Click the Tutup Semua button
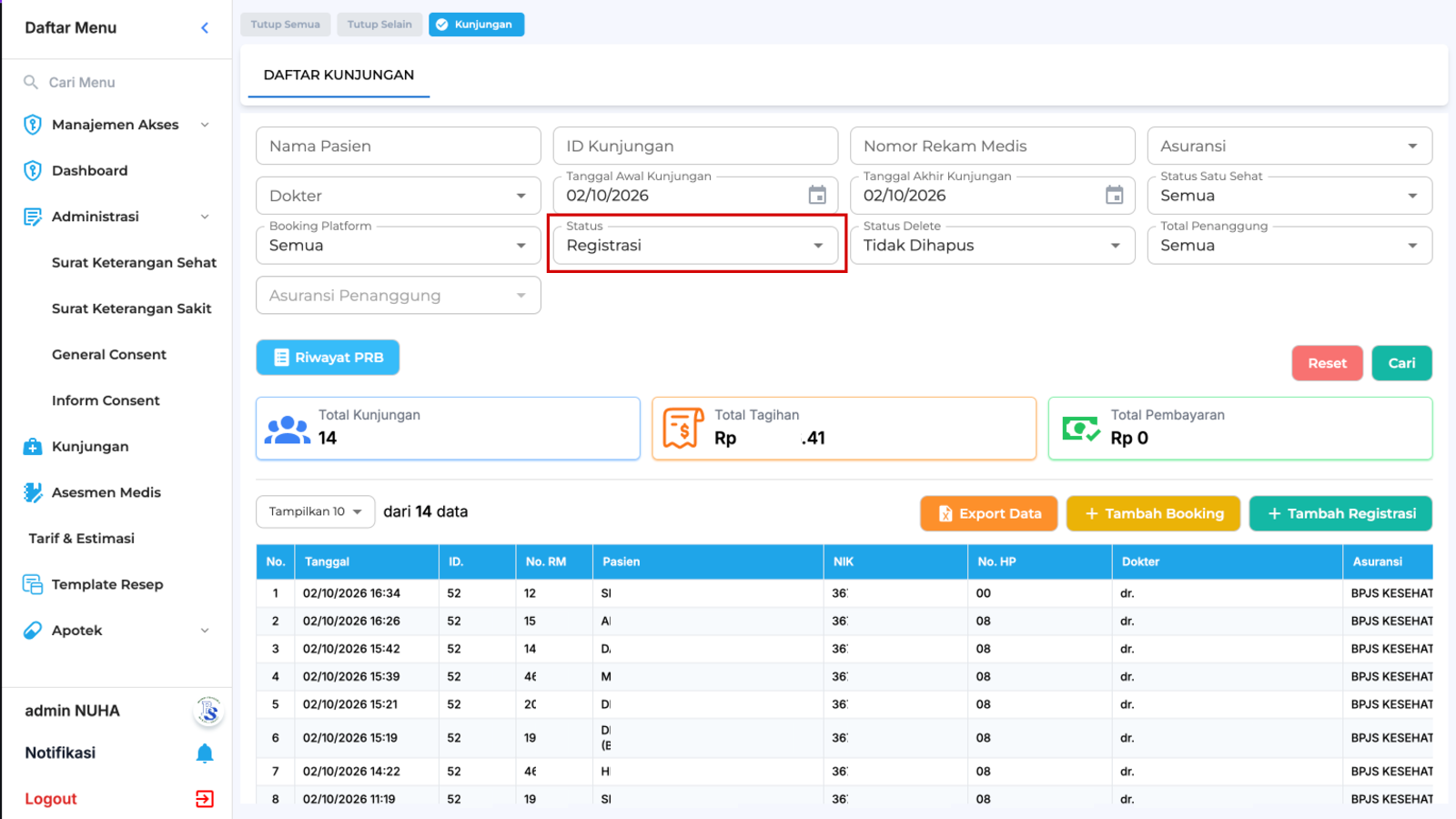 click(x=285, y=25)
